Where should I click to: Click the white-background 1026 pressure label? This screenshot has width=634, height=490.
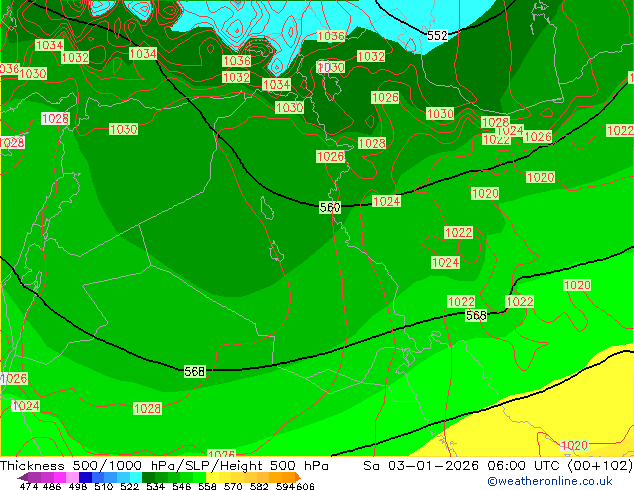pos(14,378)
